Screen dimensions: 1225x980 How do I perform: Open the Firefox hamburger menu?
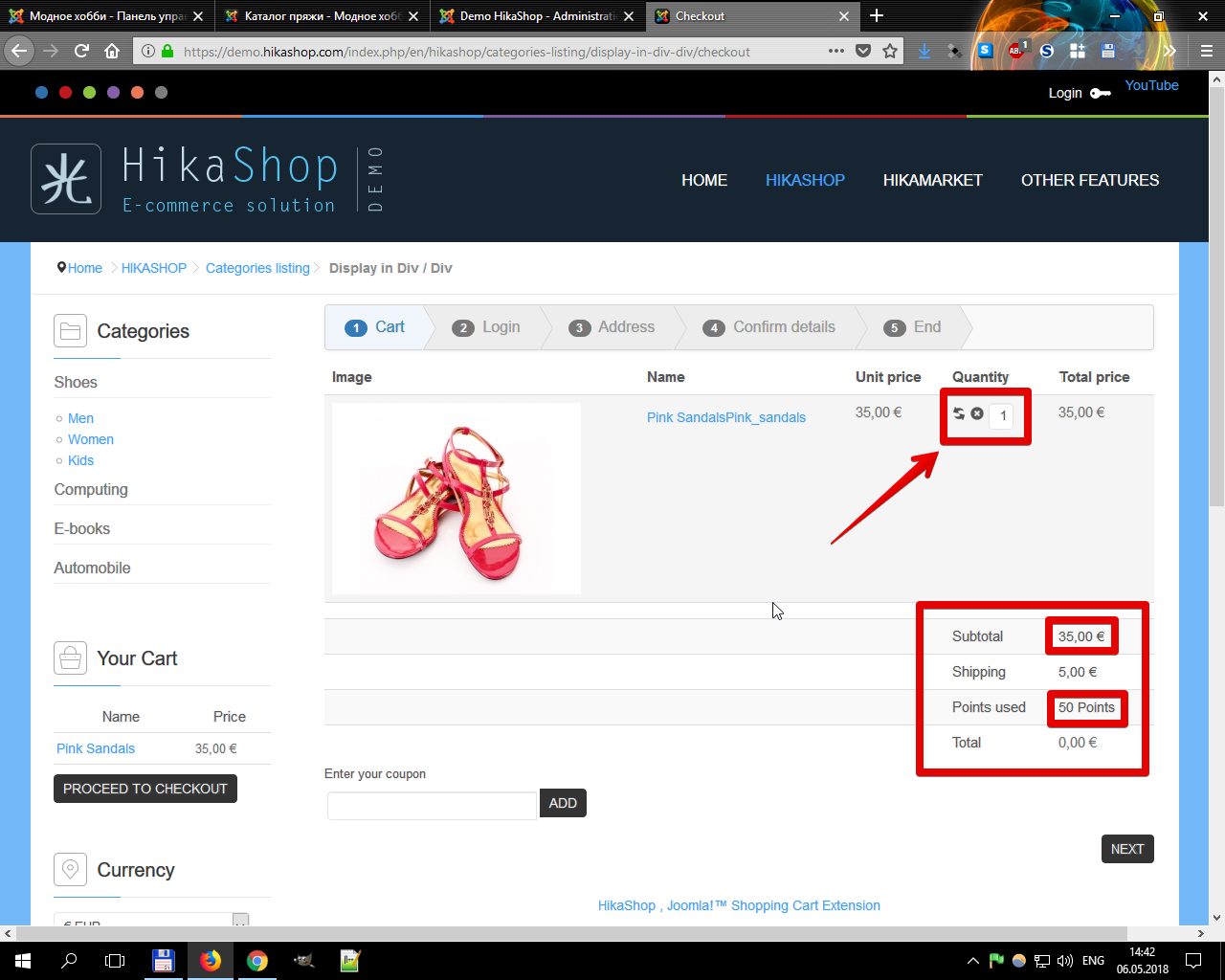pyautogui.click(x=1206, y=52)
